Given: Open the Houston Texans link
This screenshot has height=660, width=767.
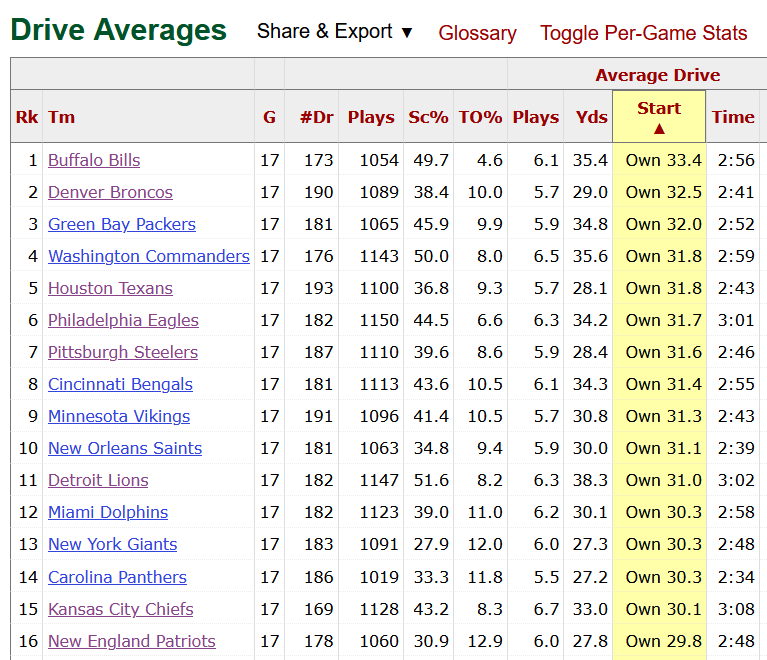Looking at the screenshot, I should coord(110,288).
